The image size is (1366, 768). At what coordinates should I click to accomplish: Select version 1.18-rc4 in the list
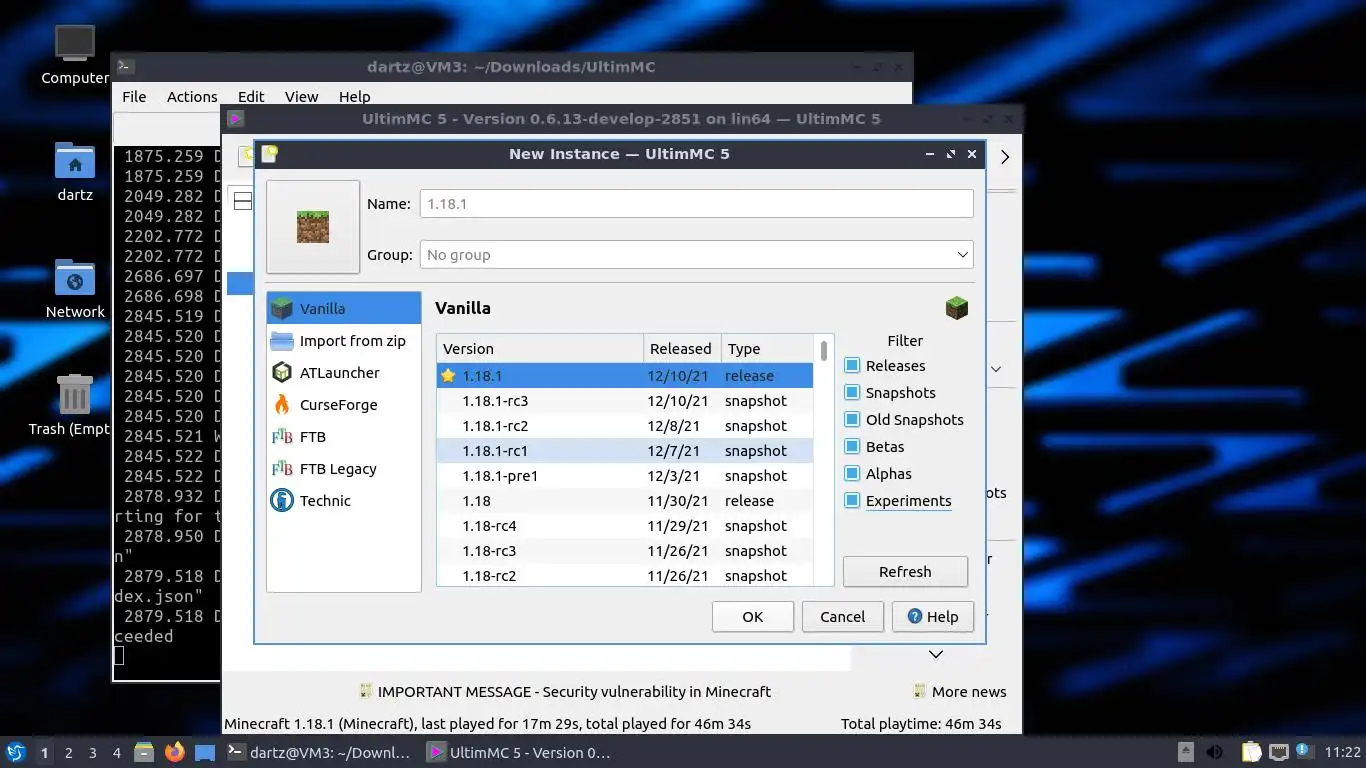(x=625, y=526)
